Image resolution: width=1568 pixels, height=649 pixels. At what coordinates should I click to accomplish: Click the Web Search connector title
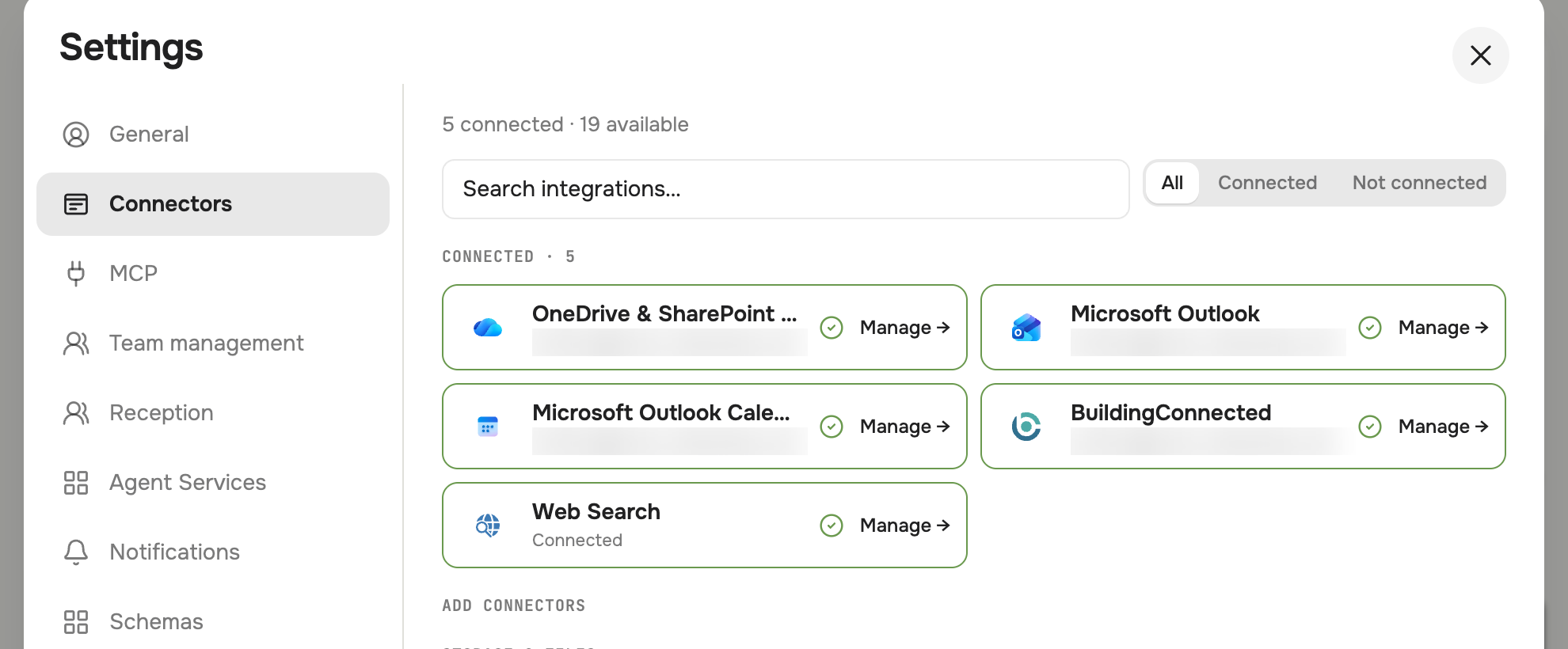[596, 512]
